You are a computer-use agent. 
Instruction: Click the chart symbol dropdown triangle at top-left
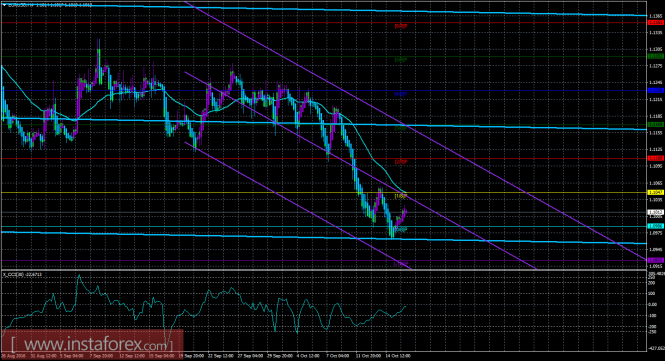5,5
